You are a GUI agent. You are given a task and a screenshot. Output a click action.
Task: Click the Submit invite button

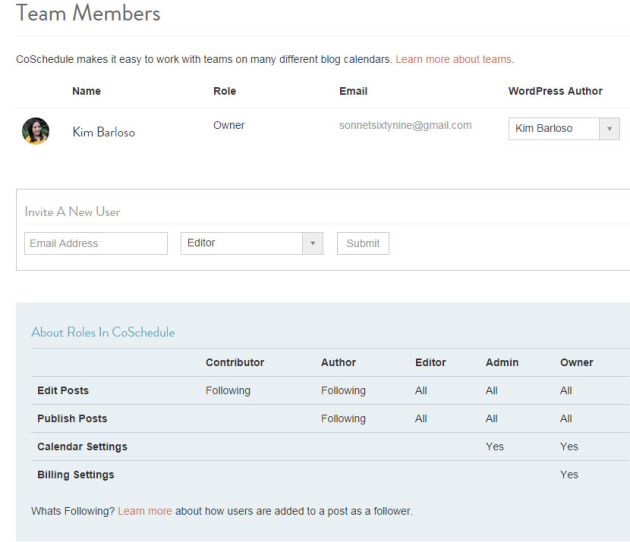coord(363,243)
